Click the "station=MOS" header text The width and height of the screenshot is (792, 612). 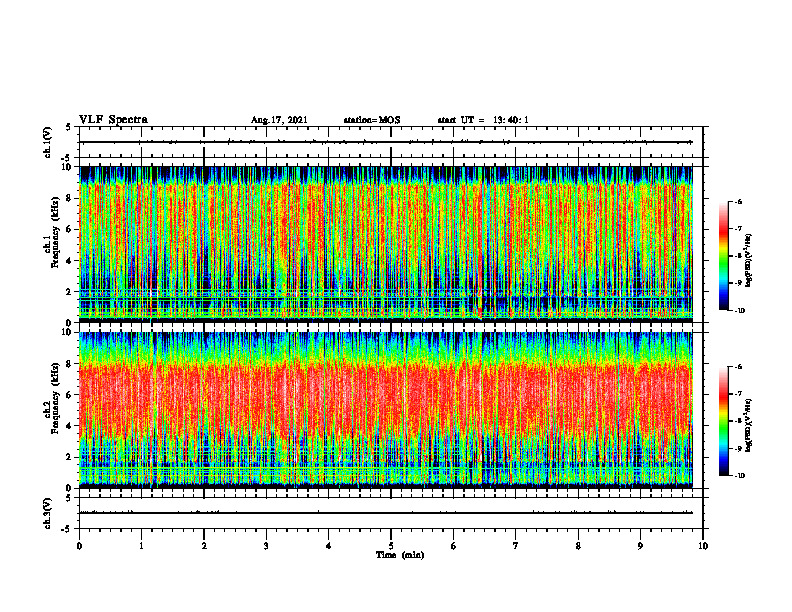(372, 120)
